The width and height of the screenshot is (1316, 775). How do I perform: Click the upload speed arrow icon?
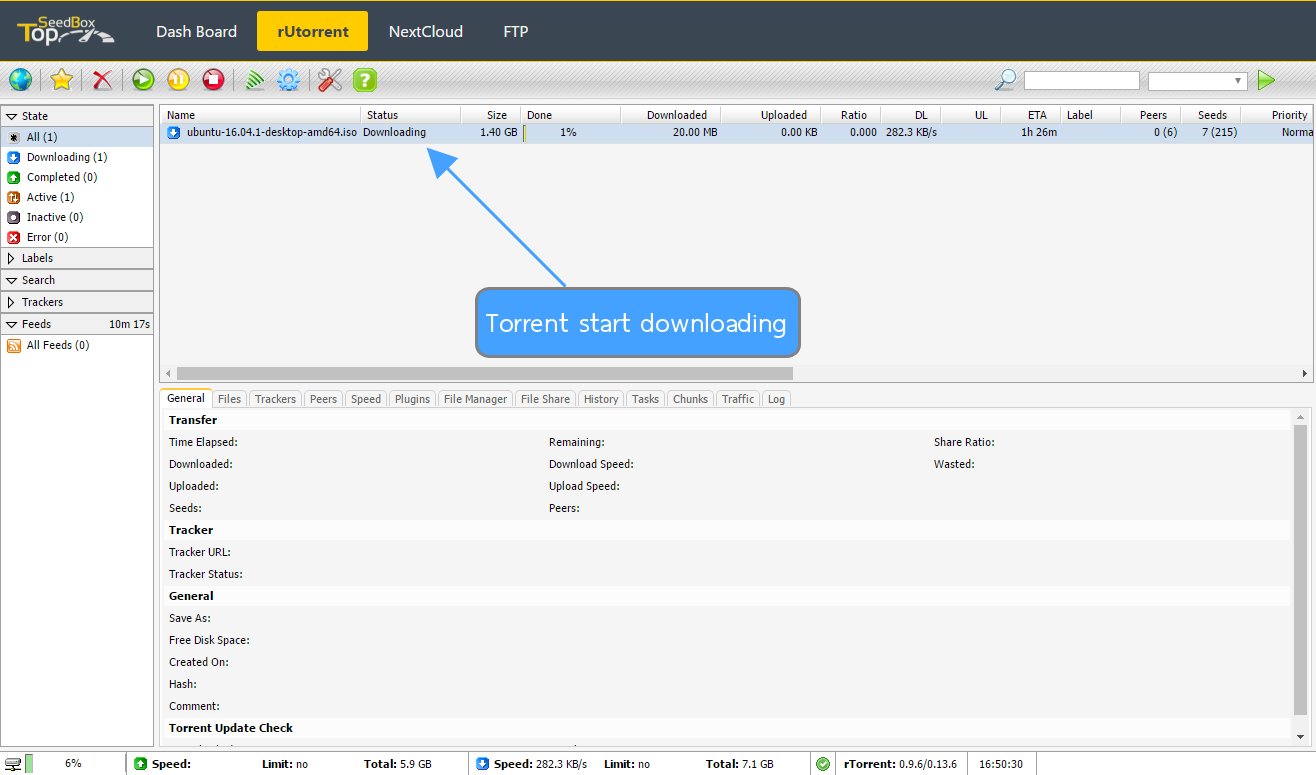pyautogui.click(x=141, y=764)
